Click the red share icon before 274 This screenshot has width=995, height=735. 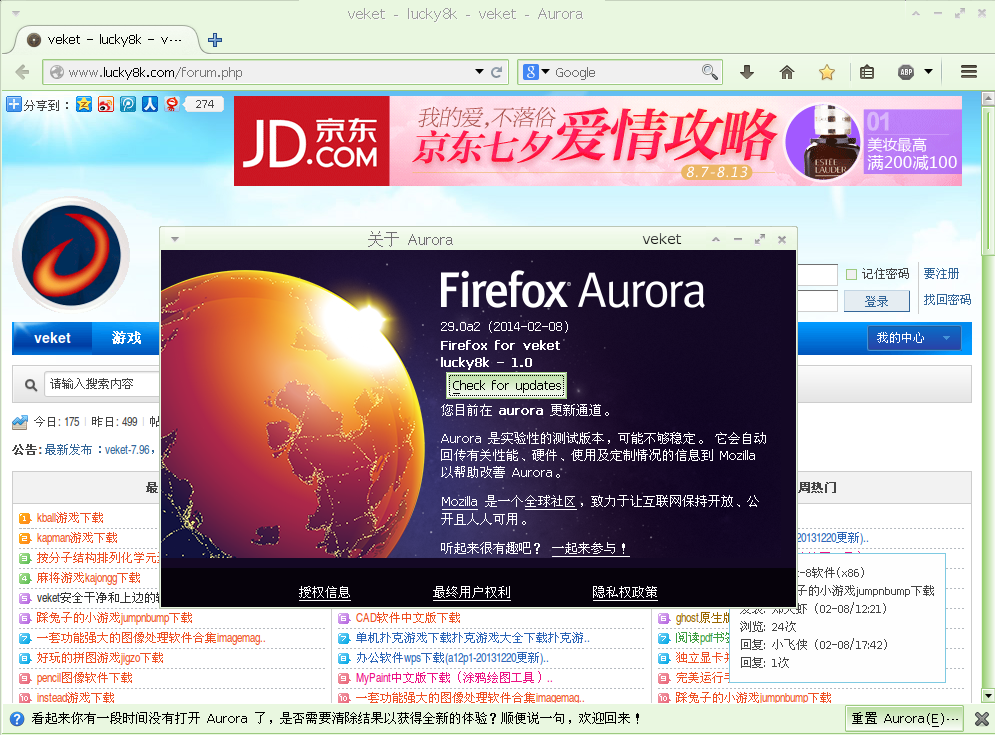coord(172,104)
